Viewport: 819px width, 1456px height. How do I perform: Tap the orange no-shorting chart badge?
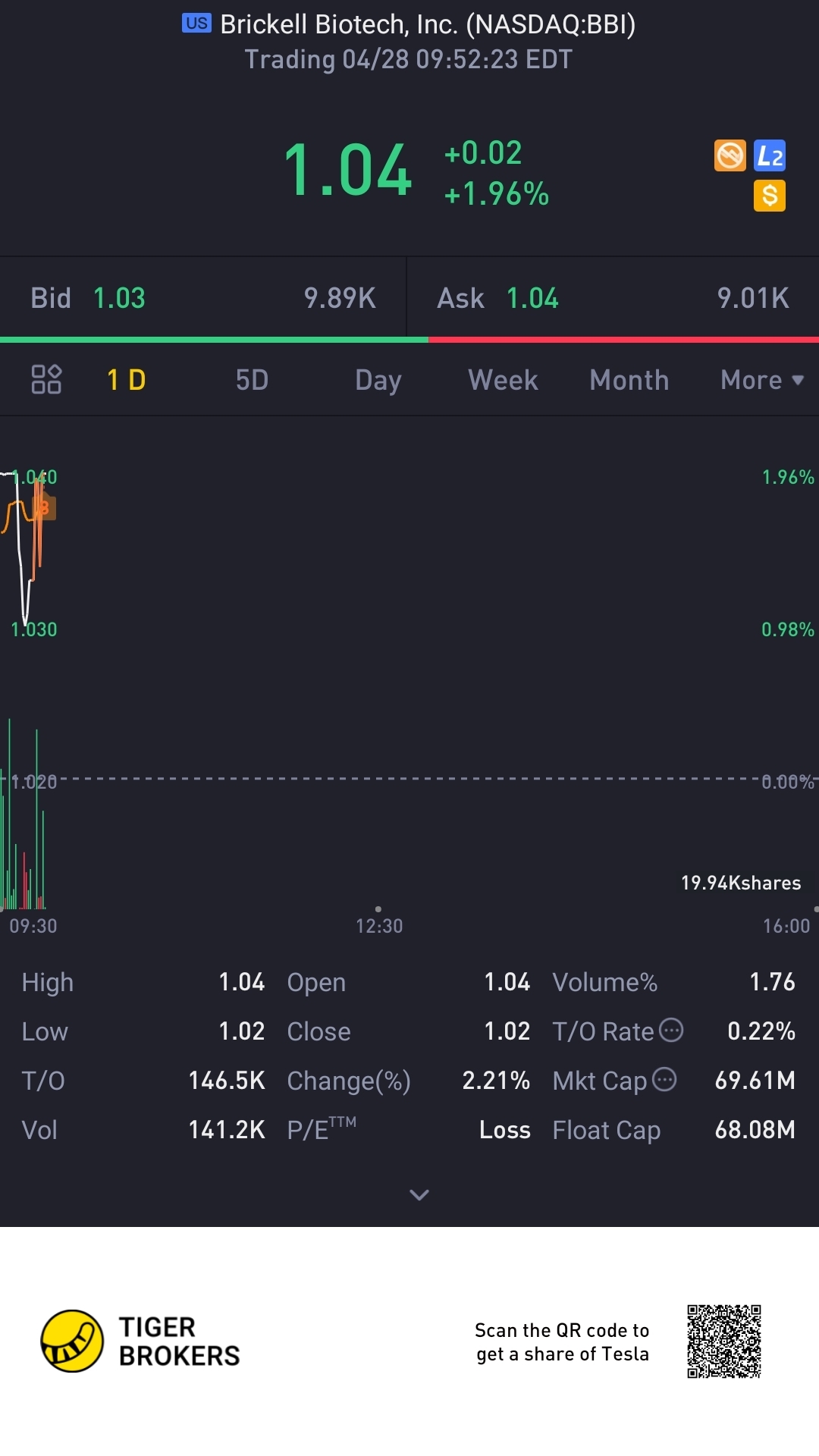click(730, 155)
